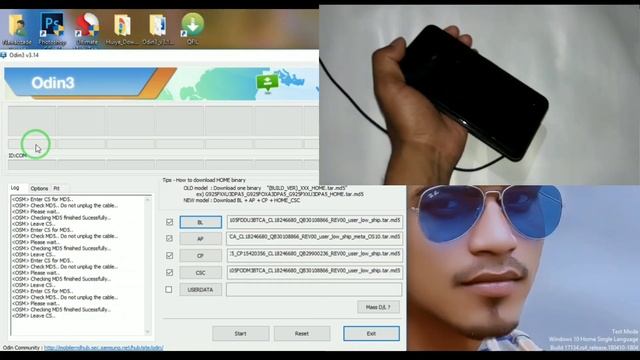Viewport: 640px width, 360px height.
Task: Click the 'NEW model' tip line
Action: pyautogui.click(x=242, y=200)
